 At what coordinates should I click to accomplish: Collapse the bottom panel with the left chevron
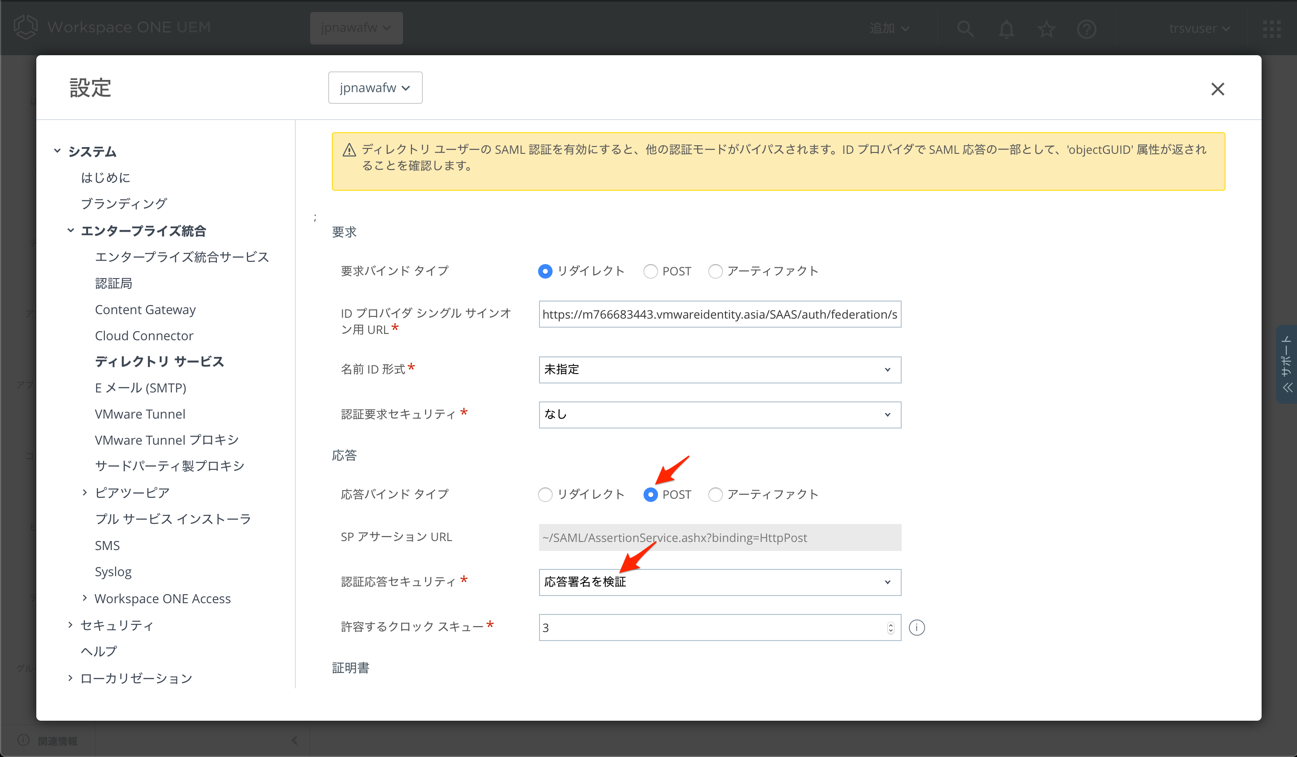click(x=294, y=741)
